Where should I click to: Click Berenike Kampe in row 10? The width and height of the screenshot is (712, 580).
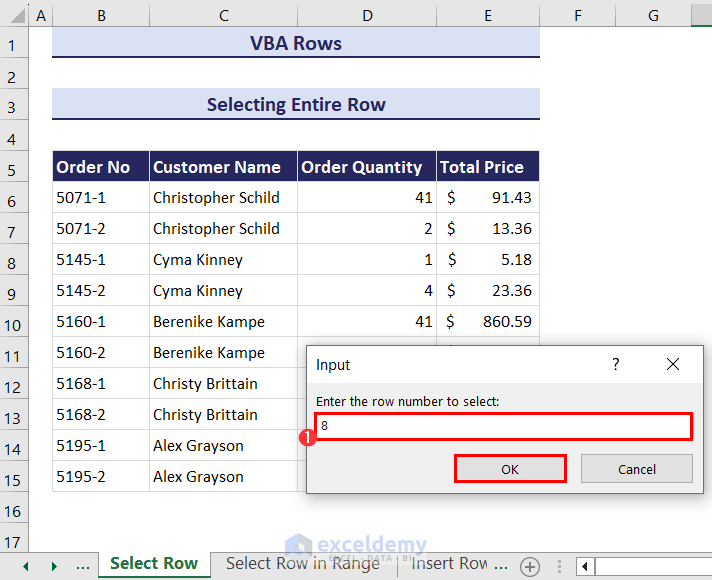tap(223, 322)
